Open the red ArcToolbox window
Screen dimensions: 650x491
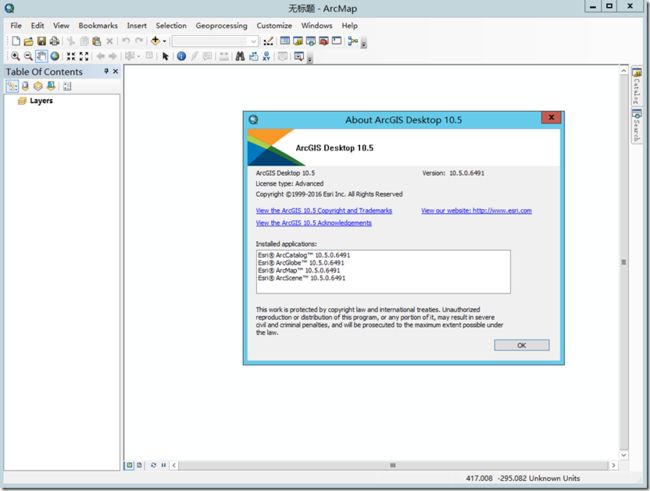tap(323, 41)
